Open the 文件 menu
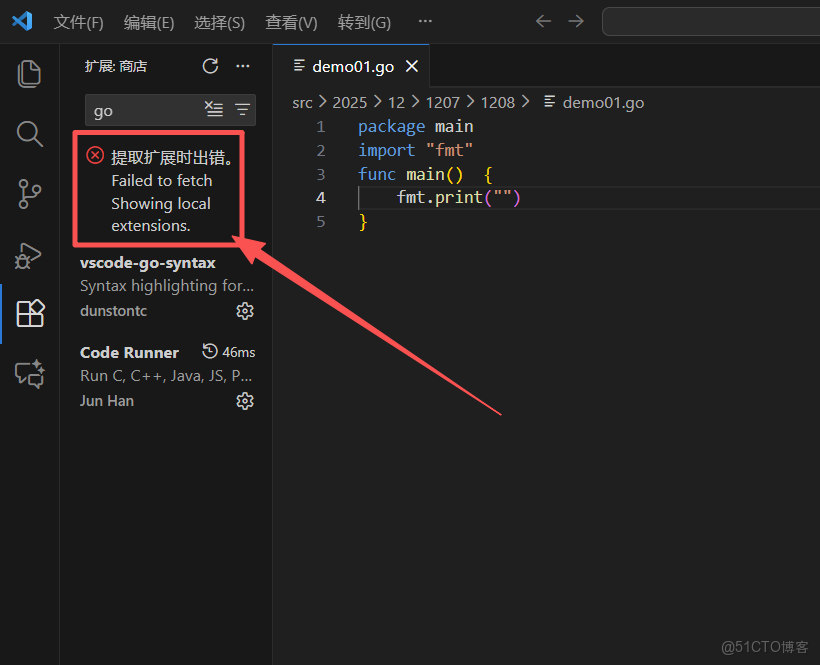This screenshot has width=820, height=665. coord(78,22)
